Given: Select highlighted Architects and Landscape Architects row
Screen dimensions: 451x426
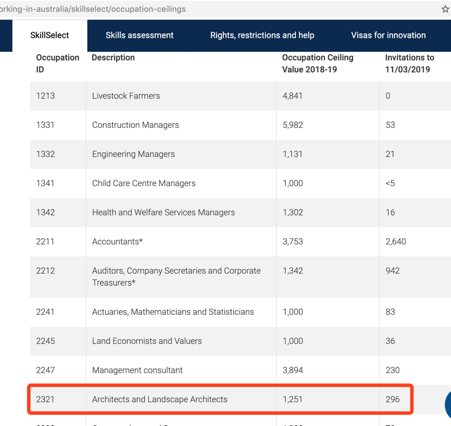Looking at the screenshot, I should pos(220,399).
